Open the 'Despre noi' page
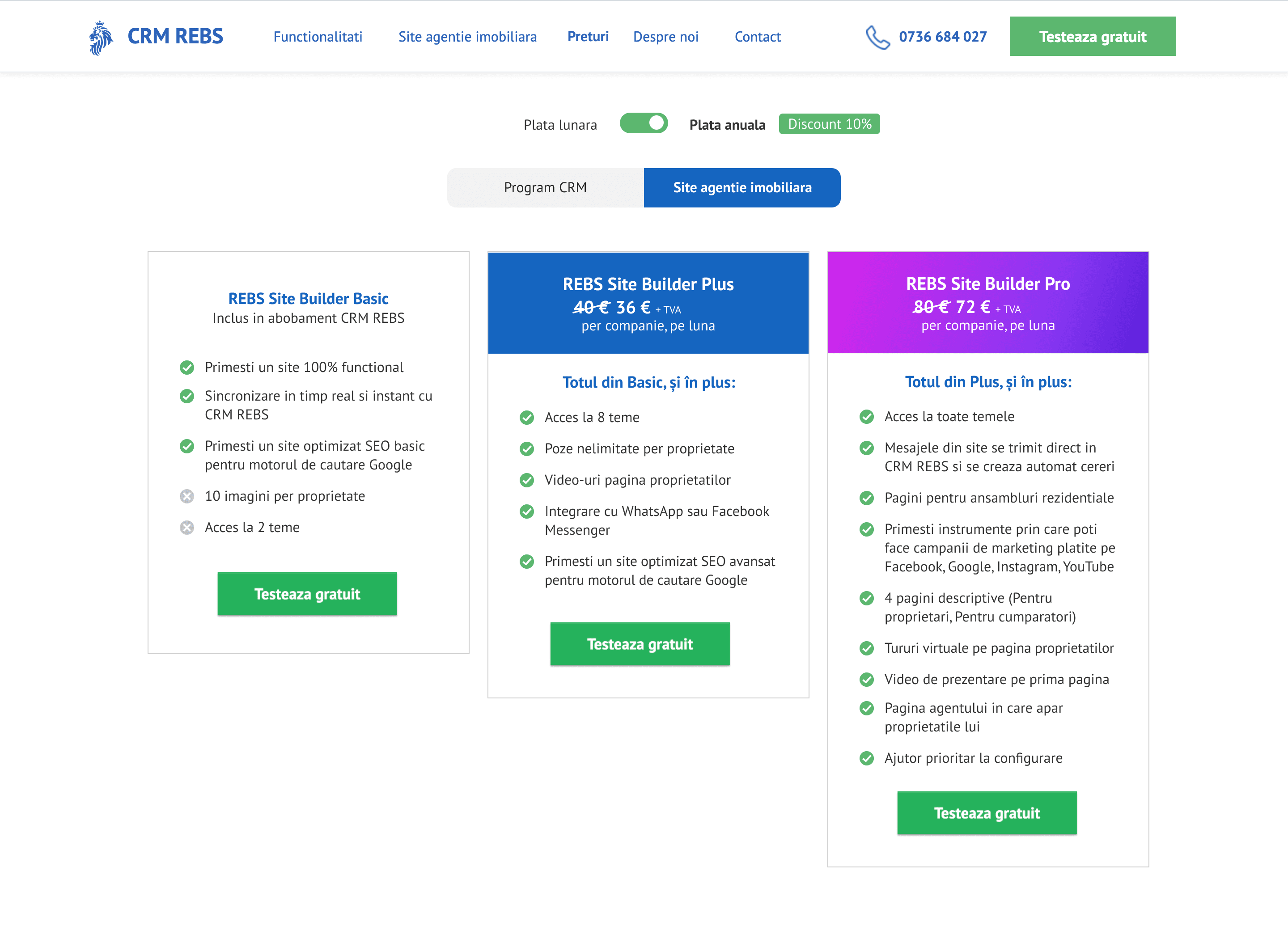1288x930 pixels. click(665, 36)
